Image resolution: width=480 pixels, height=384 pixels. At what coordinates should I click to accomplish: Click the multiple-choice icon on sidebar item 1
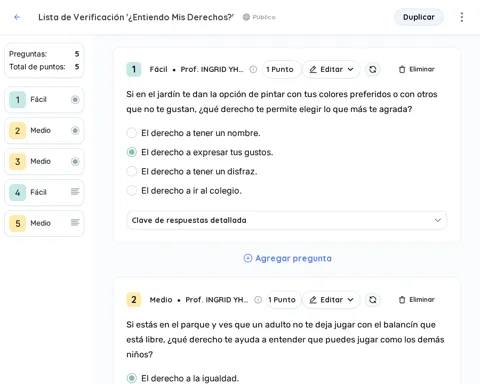coord(75,99)
